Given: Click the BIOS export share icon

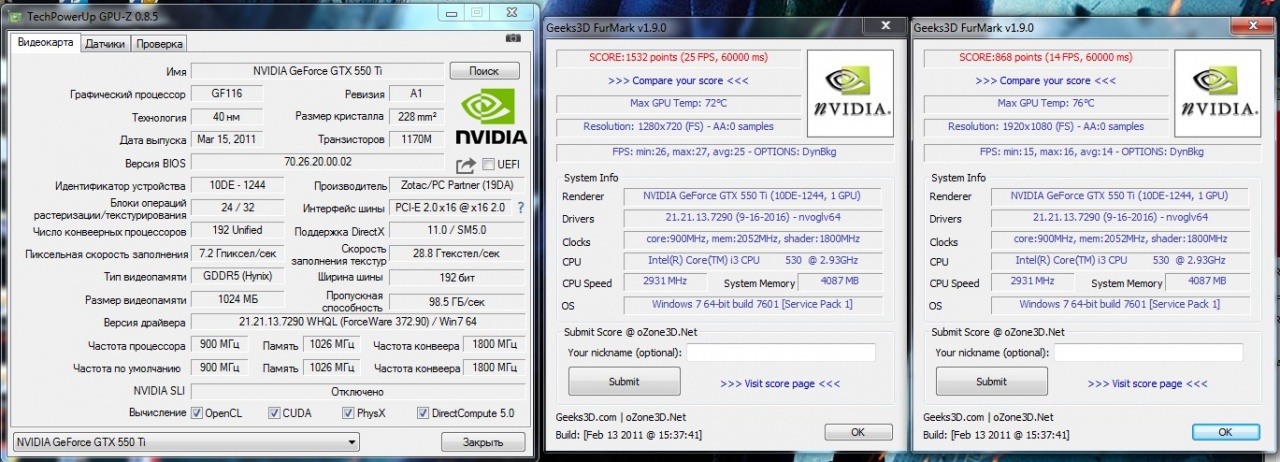Looking at the screenshot, I should [466, 165].
